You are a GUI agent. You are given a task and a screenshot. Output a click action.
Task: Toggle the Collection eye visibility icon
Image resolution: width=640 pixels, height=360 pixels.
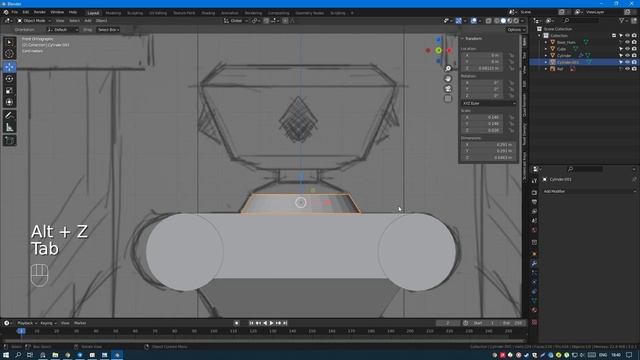point(627,36)
